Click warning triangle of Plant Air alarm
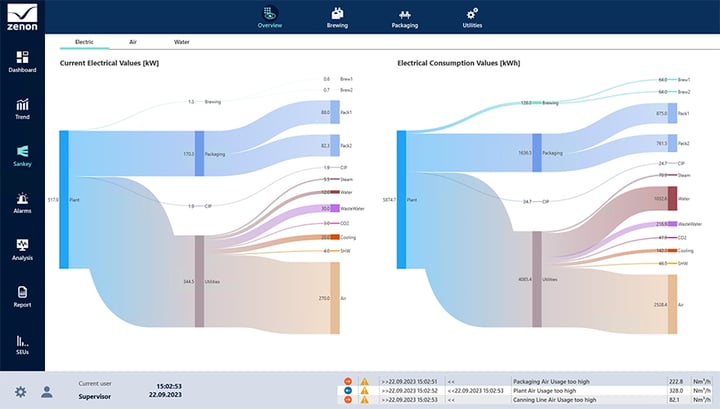720x409 pixels. point(364,391)
